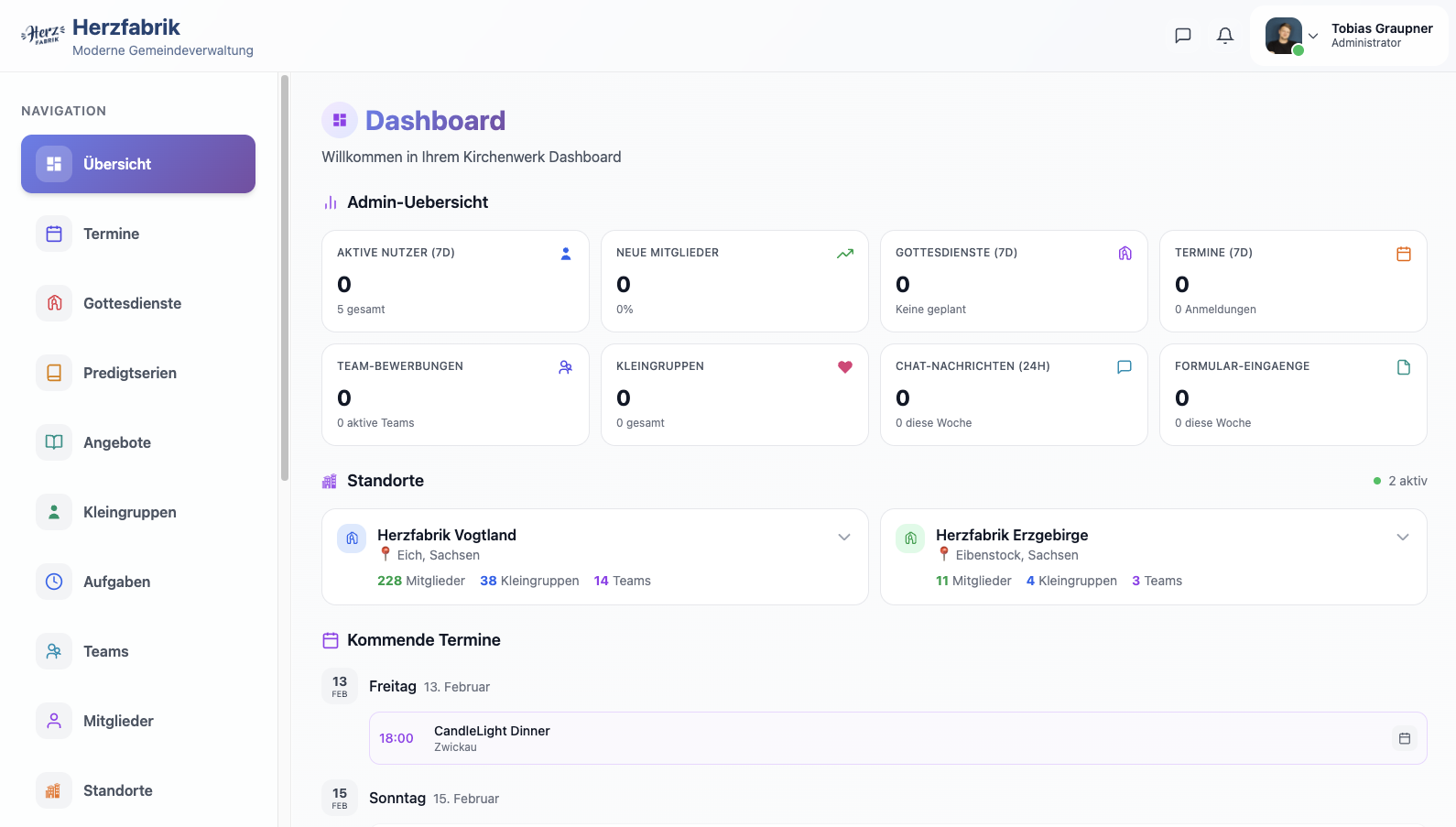Viewport: 1456px width, 827px height.
Task: Open Termine in the sidebar
Action: click(x=138, y=234)
